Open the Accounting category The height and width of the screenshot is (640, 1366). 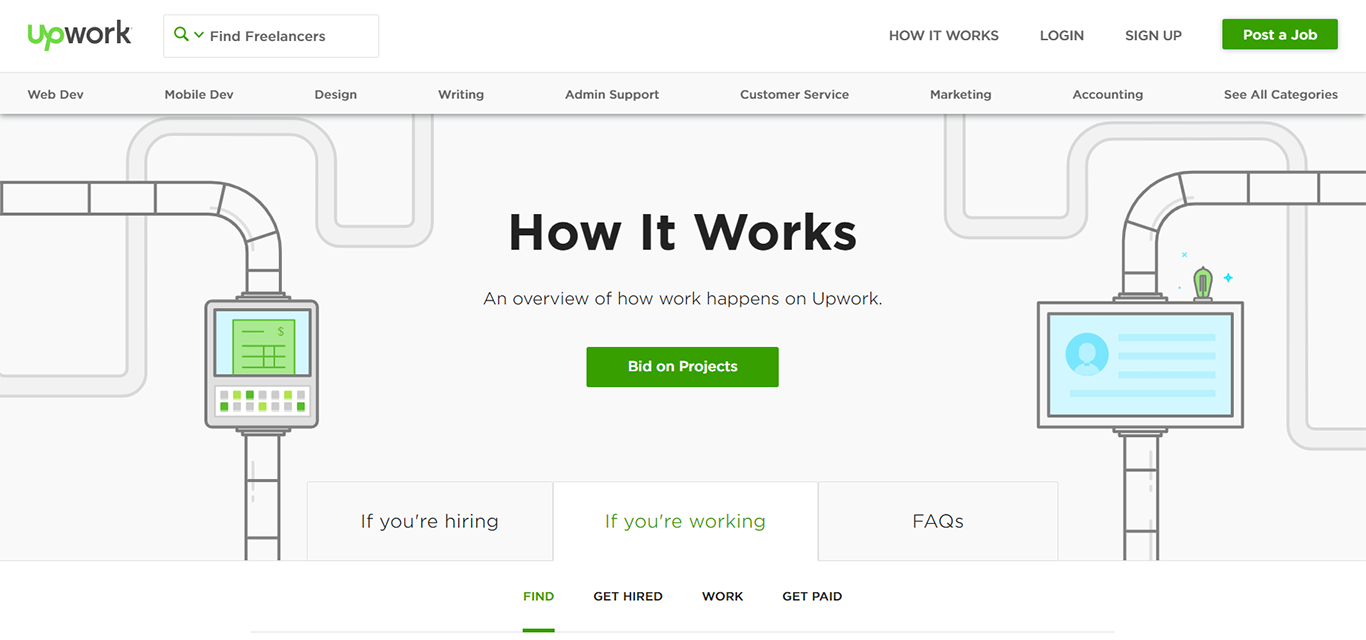coord(1108,94)
